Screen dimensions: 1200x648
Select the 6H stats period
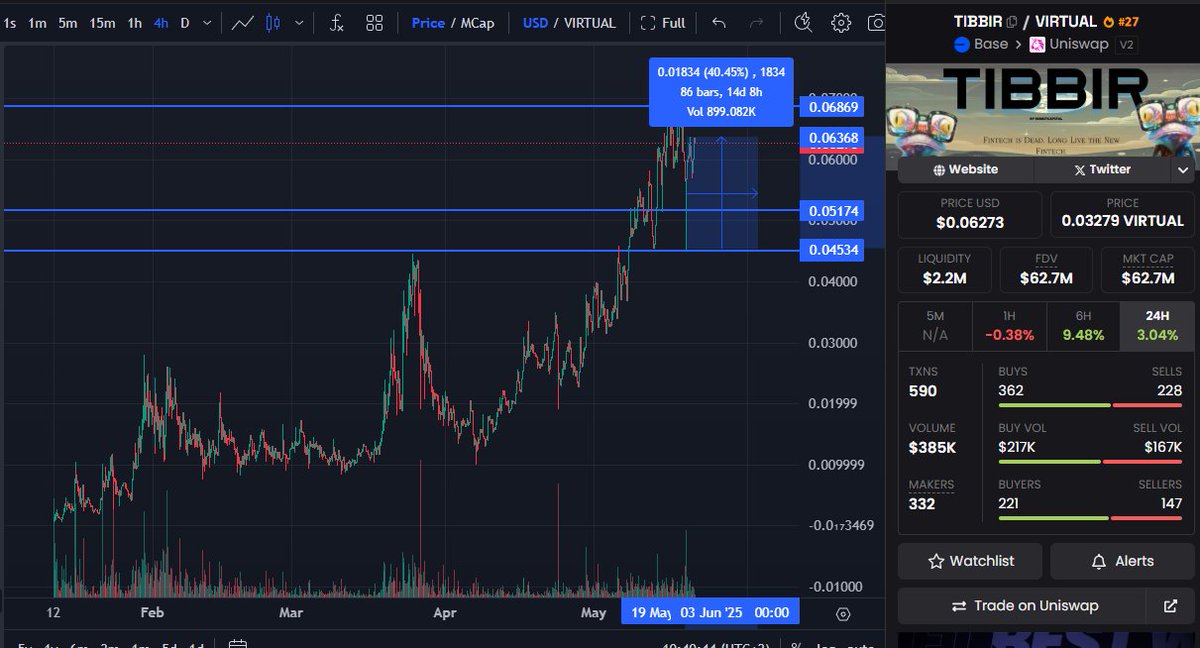1083,326
